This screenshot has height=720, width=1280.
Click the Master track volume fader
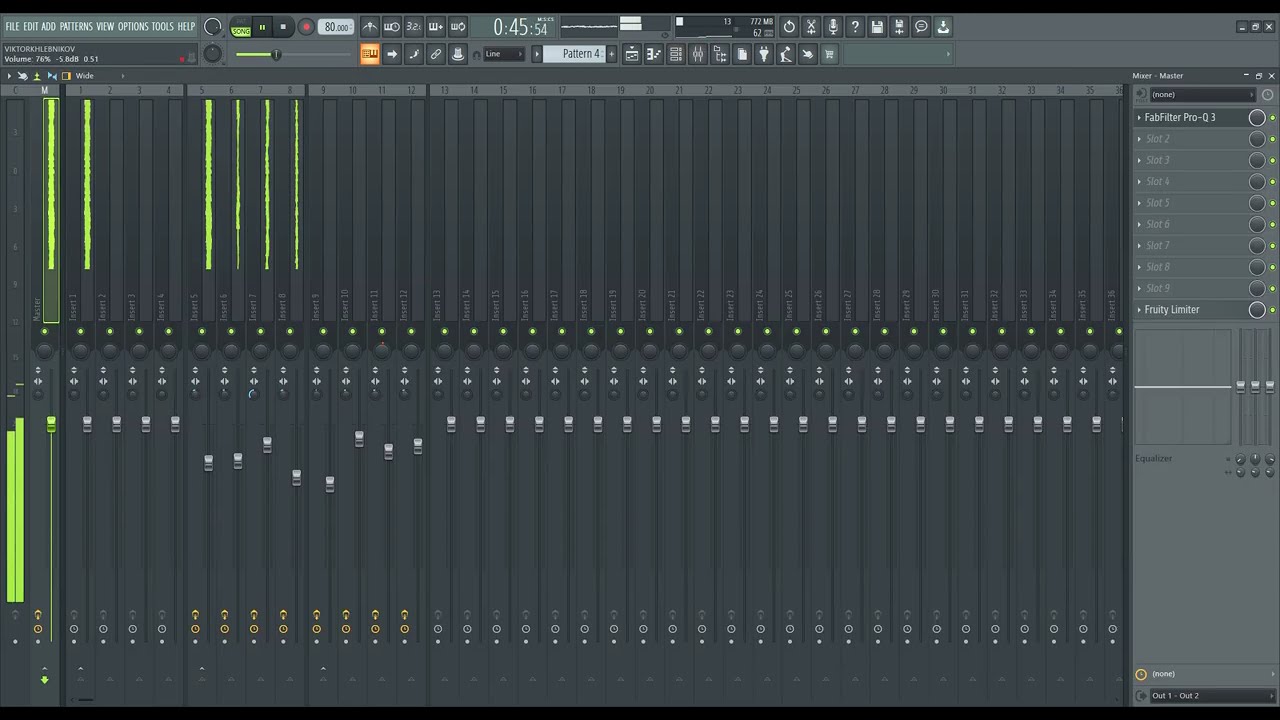coord(51,425)
